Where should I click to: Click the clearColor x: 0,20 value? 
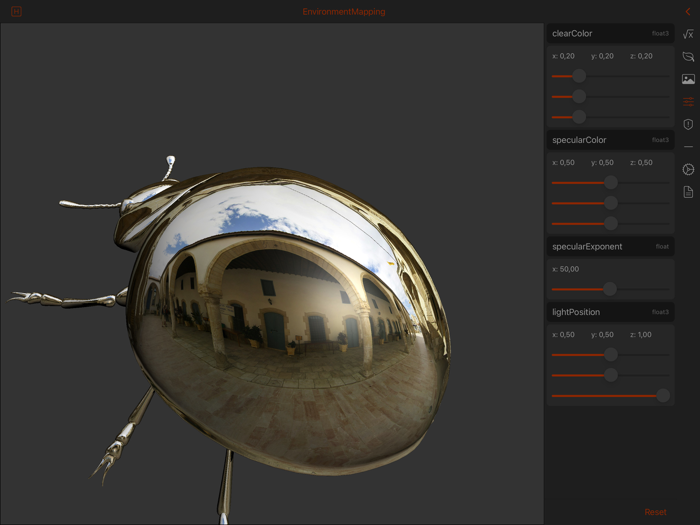[563, 56]
